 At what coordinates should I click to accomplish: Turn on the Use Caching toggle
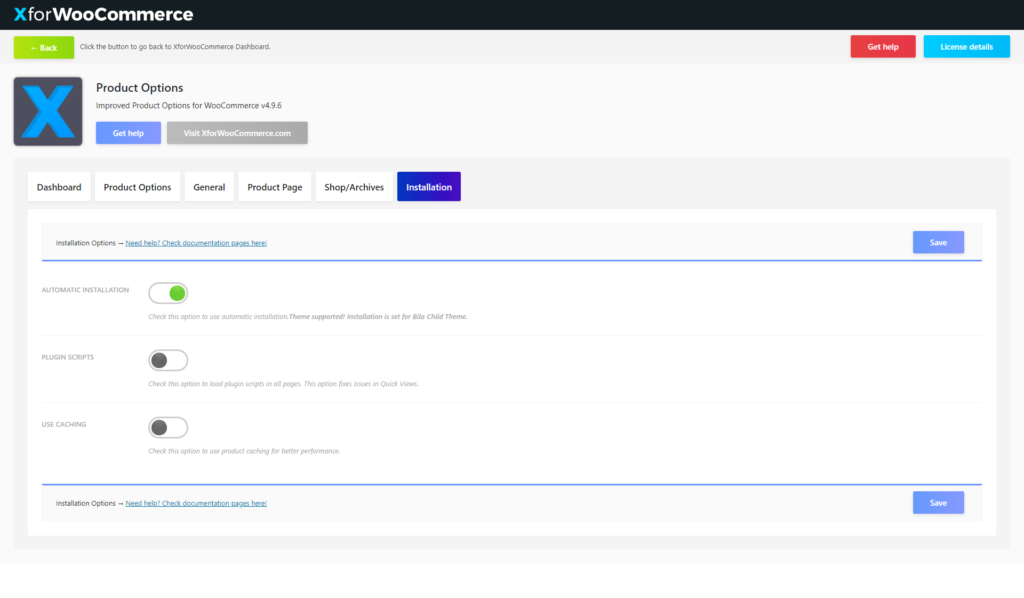pyautogui.click(x=168, y=428)
